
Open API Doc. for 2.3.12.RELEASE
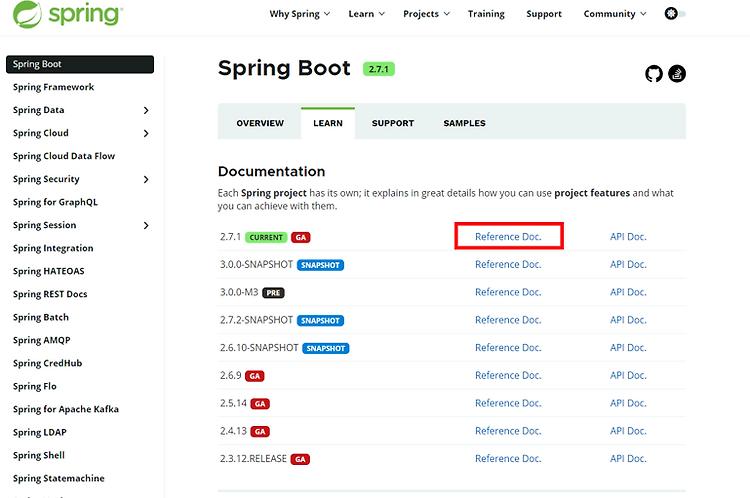click(x=628, y=459)
